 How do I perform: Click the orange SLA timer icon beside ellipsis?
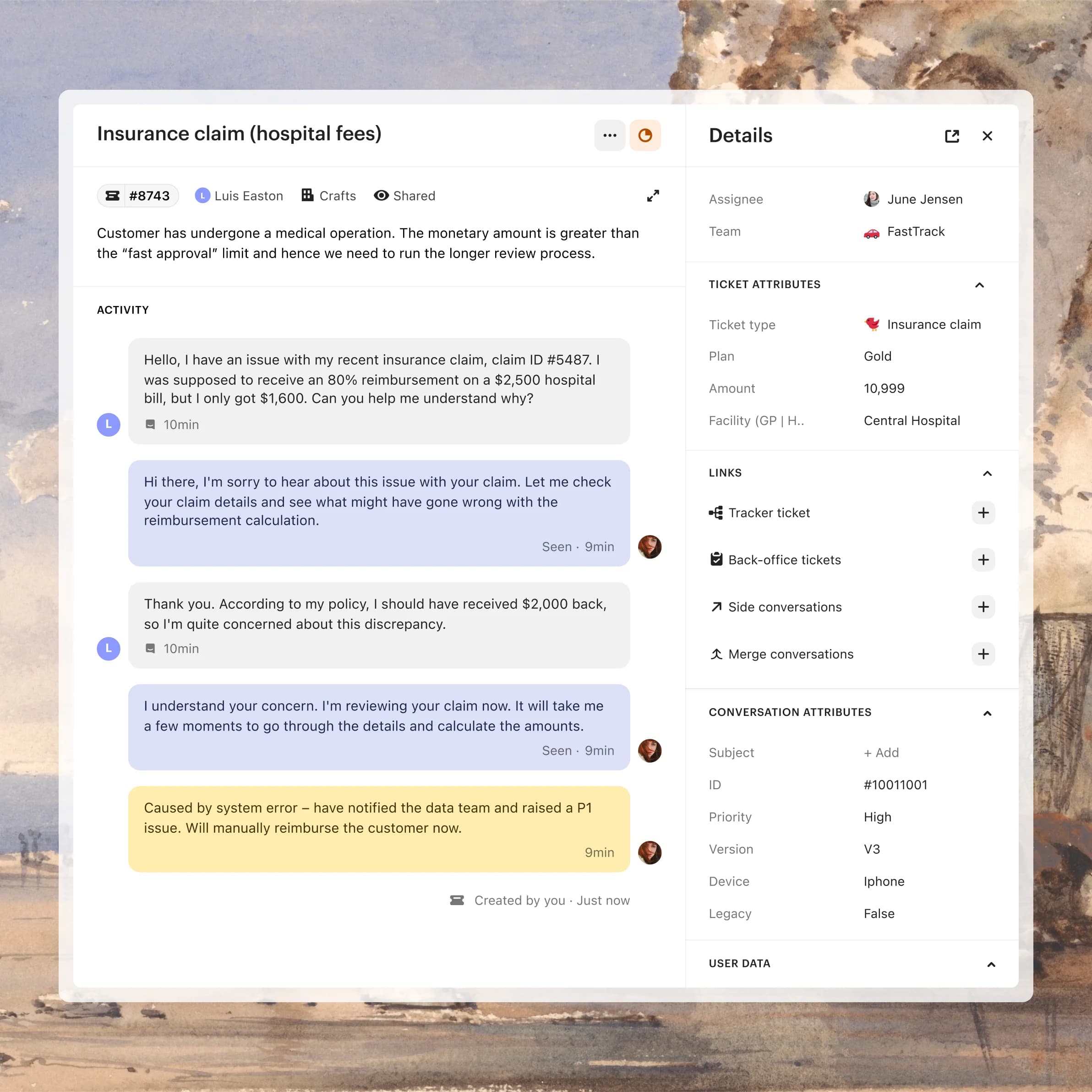[645, 136]
